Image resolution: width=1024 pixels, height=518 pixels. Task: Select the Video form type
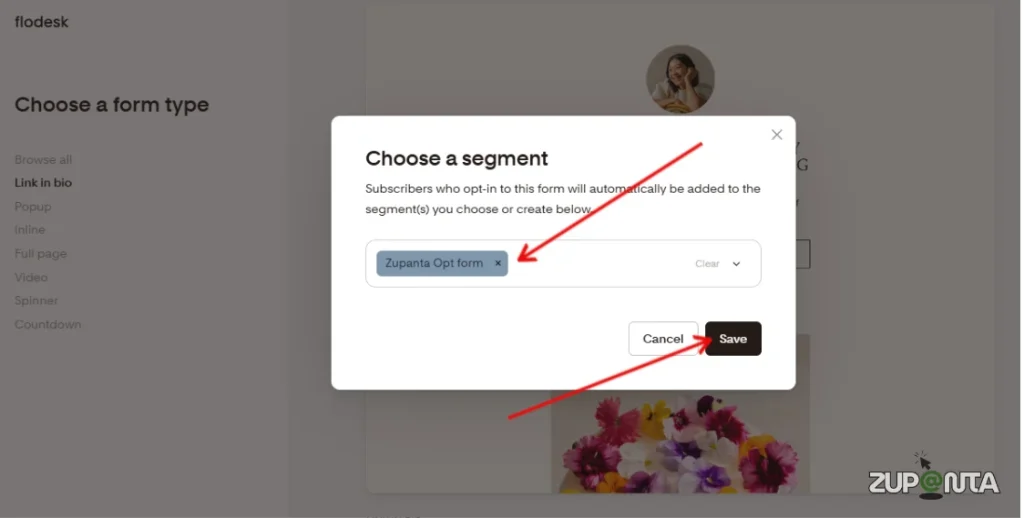pyautogui.click(x=31, y=277)
